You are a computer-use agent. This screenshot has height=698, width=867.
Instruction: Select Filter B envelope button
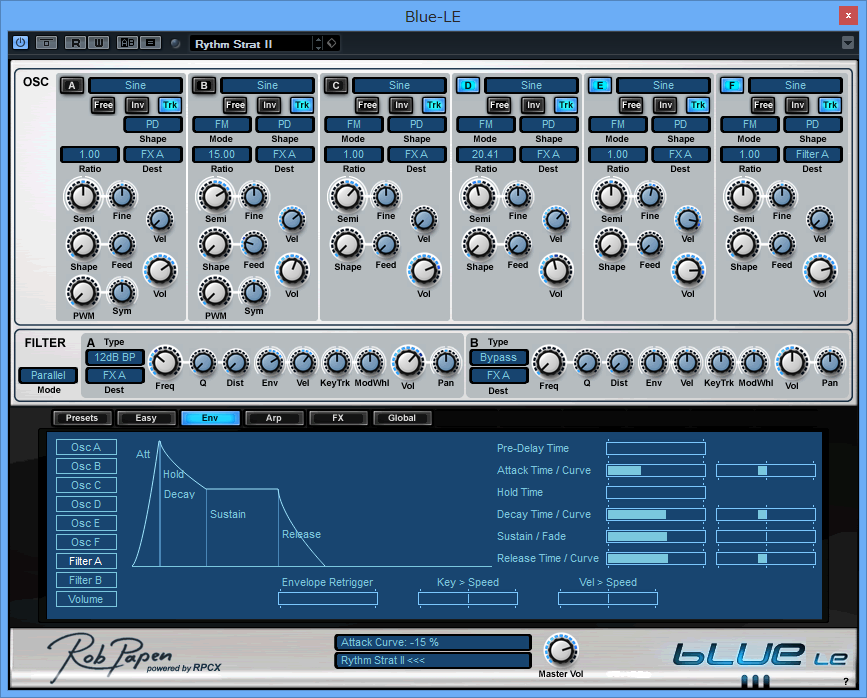point(86,580)
